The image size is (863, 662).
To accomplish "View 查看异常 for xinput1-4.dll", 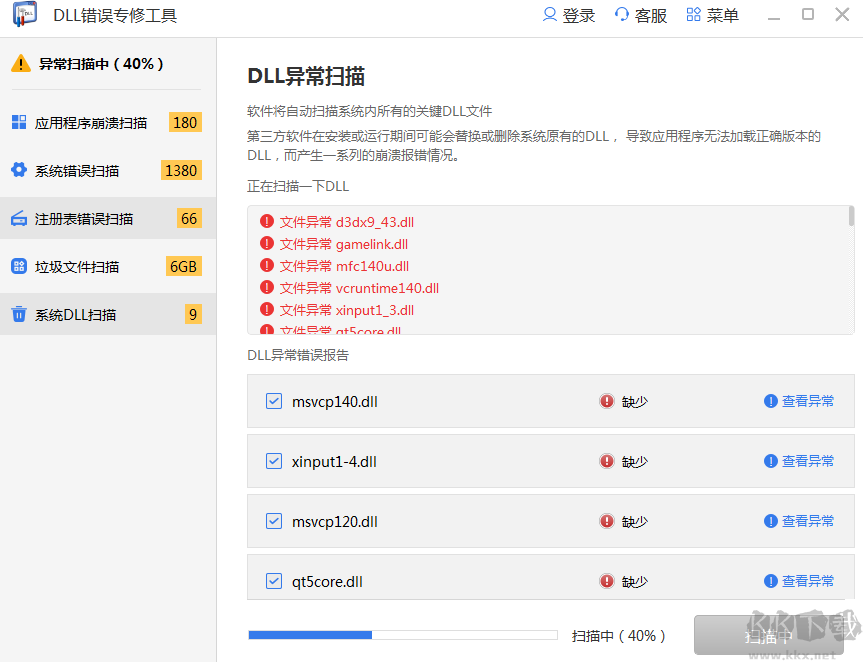I will pyautogui.click(x=807, y=461).
